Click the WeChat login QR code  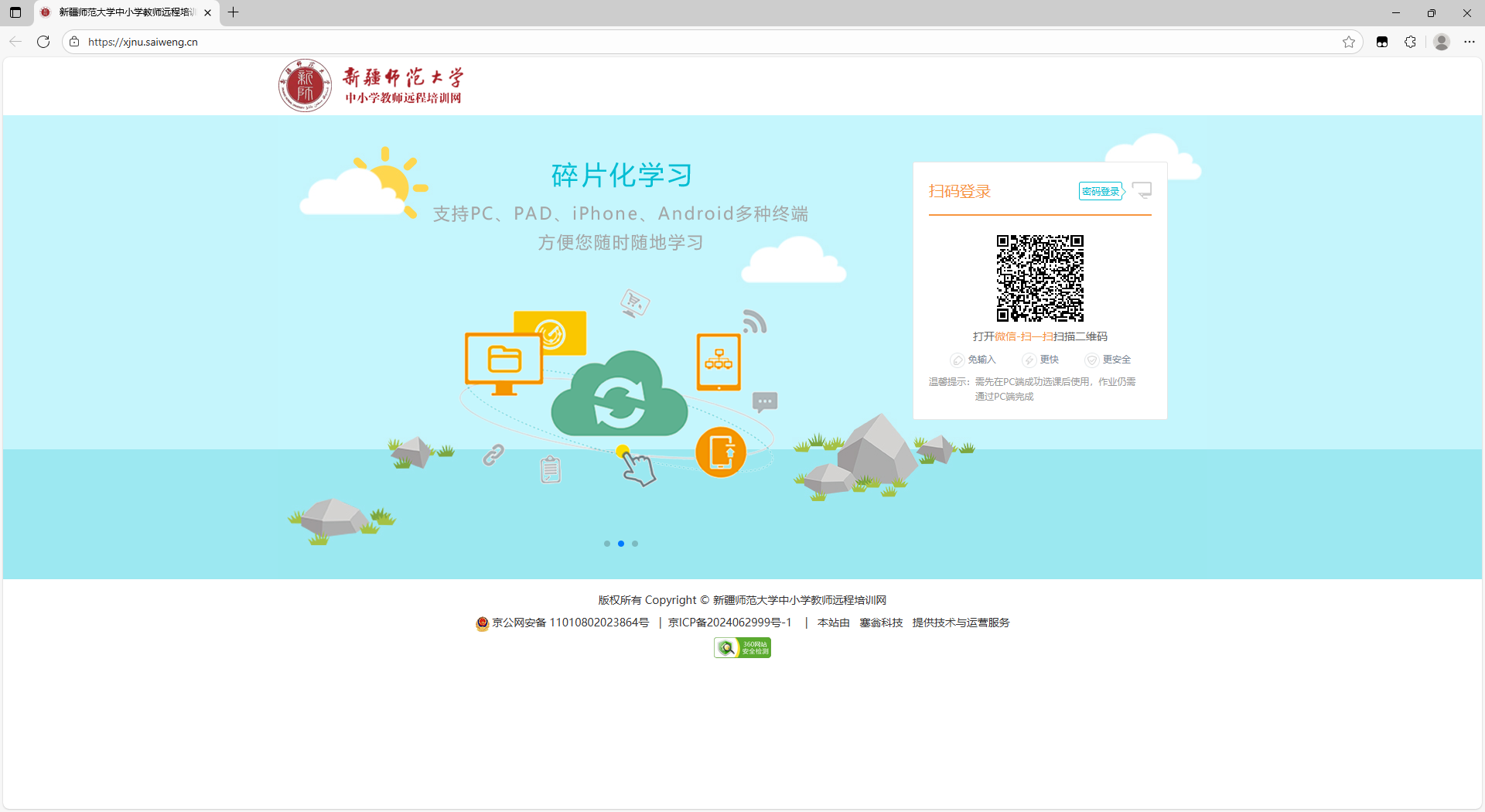(1039, 278)
